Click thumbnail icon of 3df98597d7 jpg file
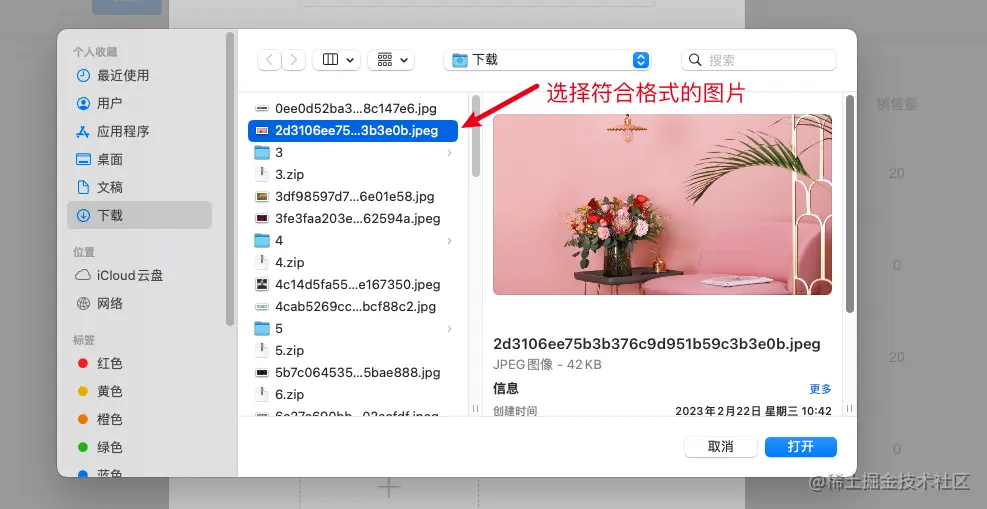This screenshot has height=509, width=987. [x=262, y=196]
